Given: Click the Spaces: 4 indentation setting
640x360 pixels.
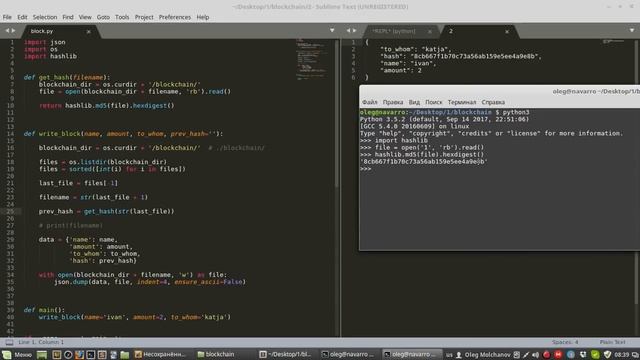Looking at the screenshot, I should pyautogui.click(x=565, y=342).
